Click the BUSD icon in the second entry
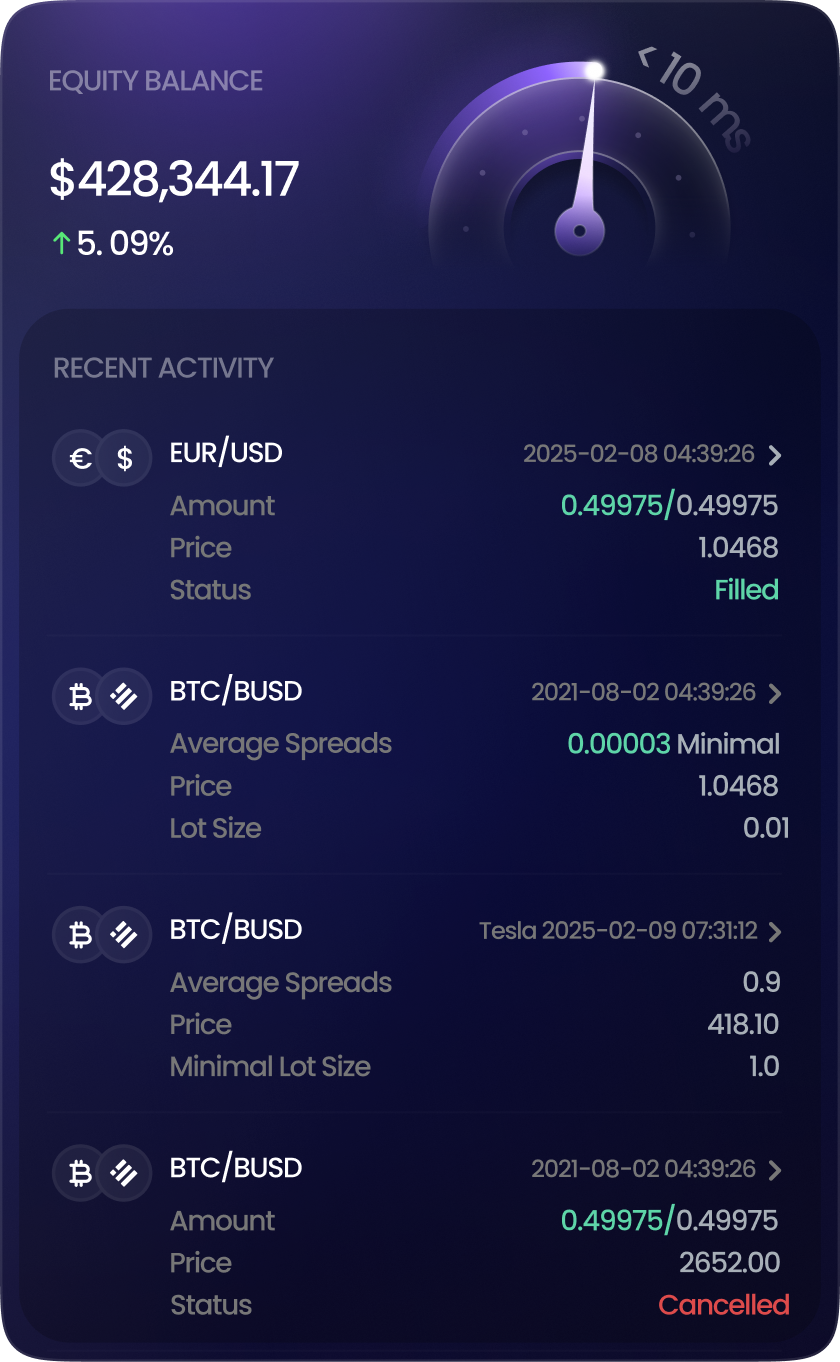 [x=125, y=697]
